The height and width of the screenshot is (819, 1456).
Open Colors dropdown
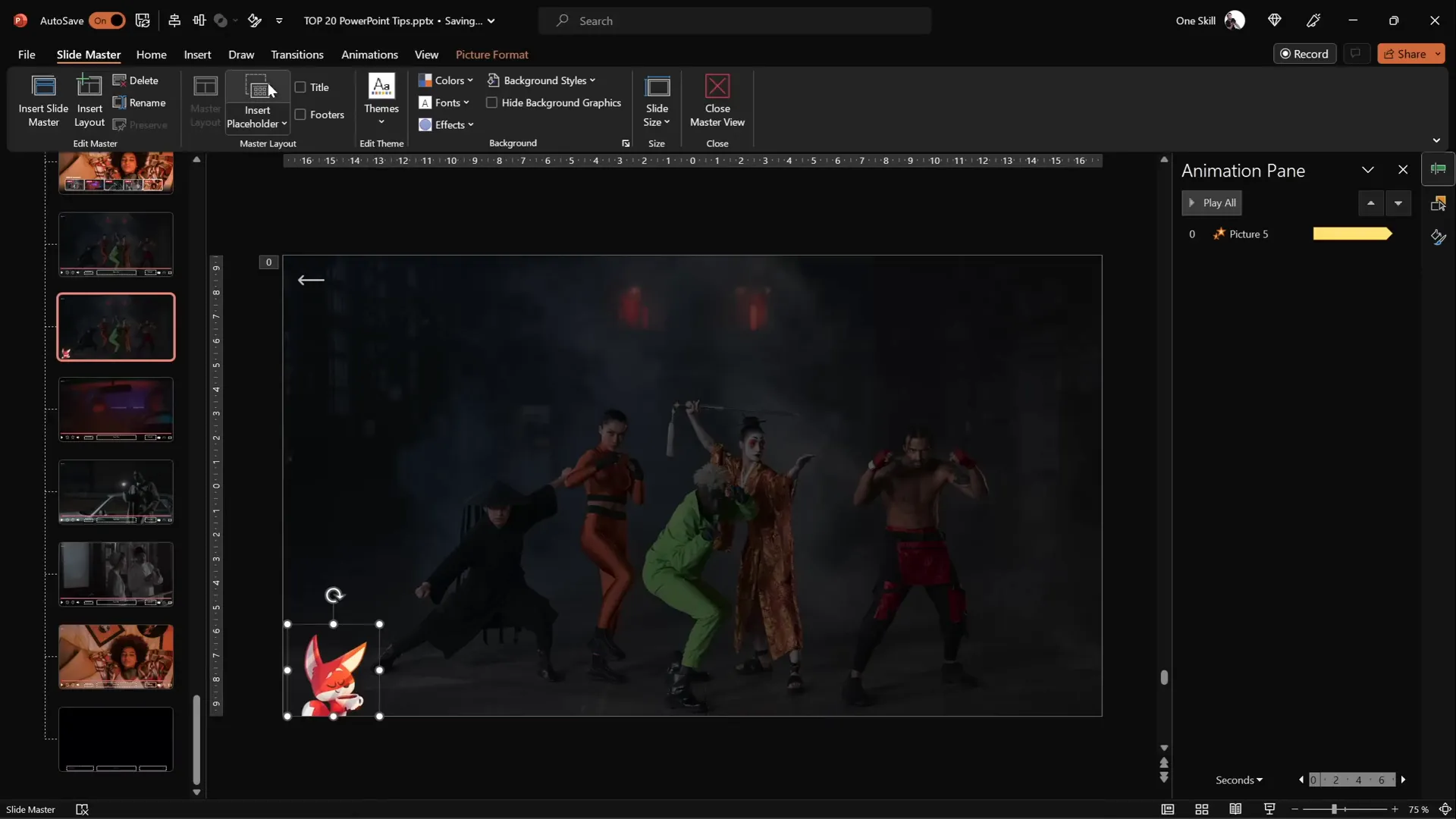click(446, 80)
